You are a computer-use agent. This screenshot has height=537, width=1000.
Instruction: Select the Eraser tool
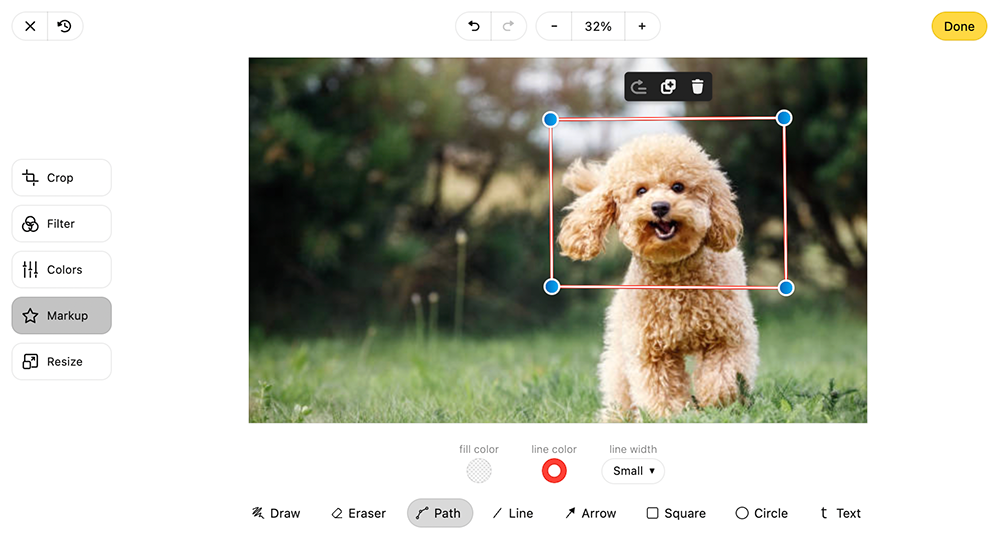[x=358, y=513]
